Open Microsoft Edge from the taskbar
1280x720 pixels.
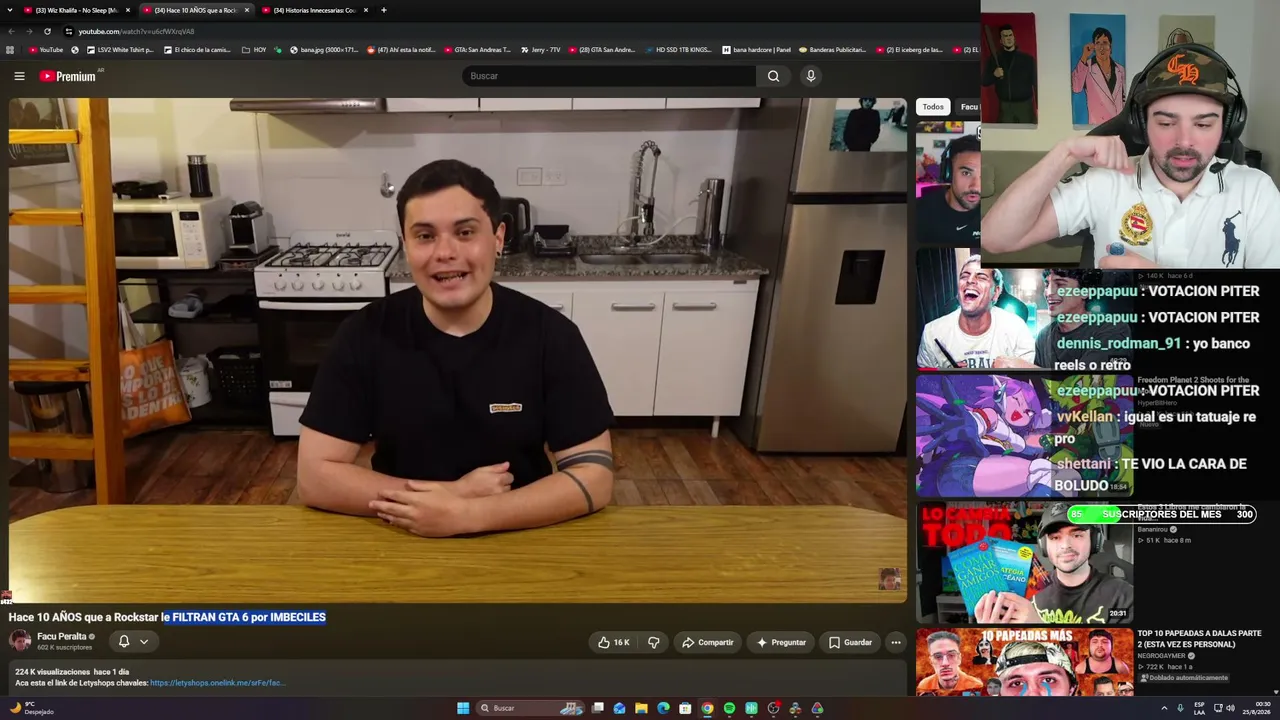[663, 708]
